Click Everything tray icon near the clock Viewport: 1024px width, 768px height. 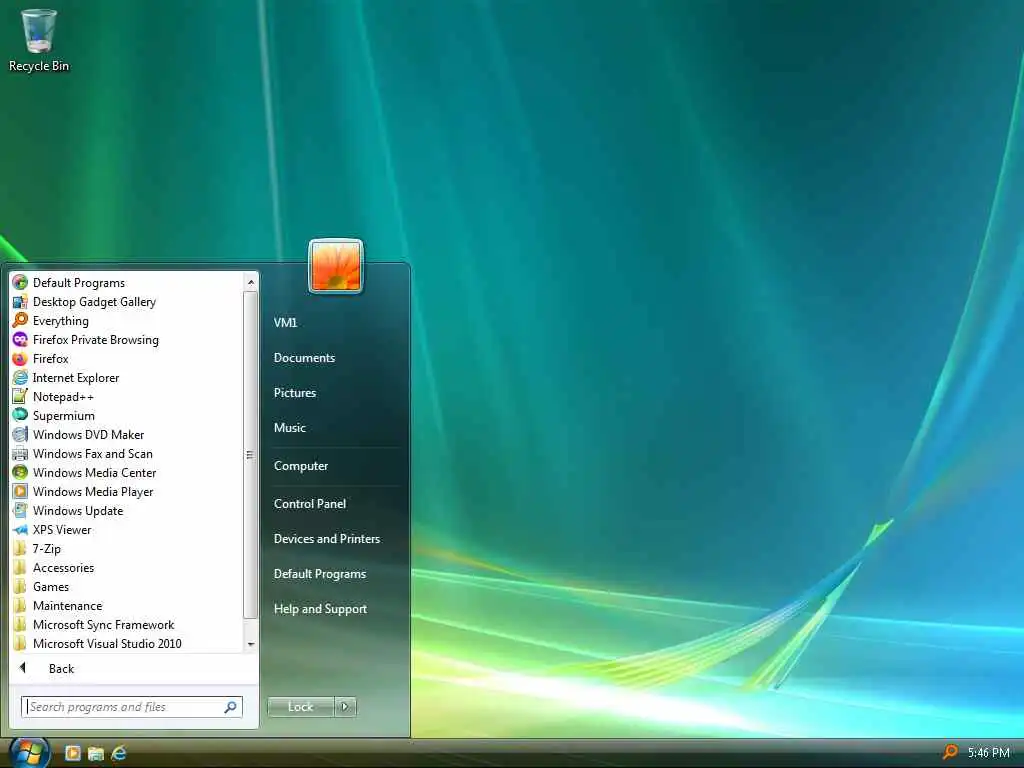[950, 752]
